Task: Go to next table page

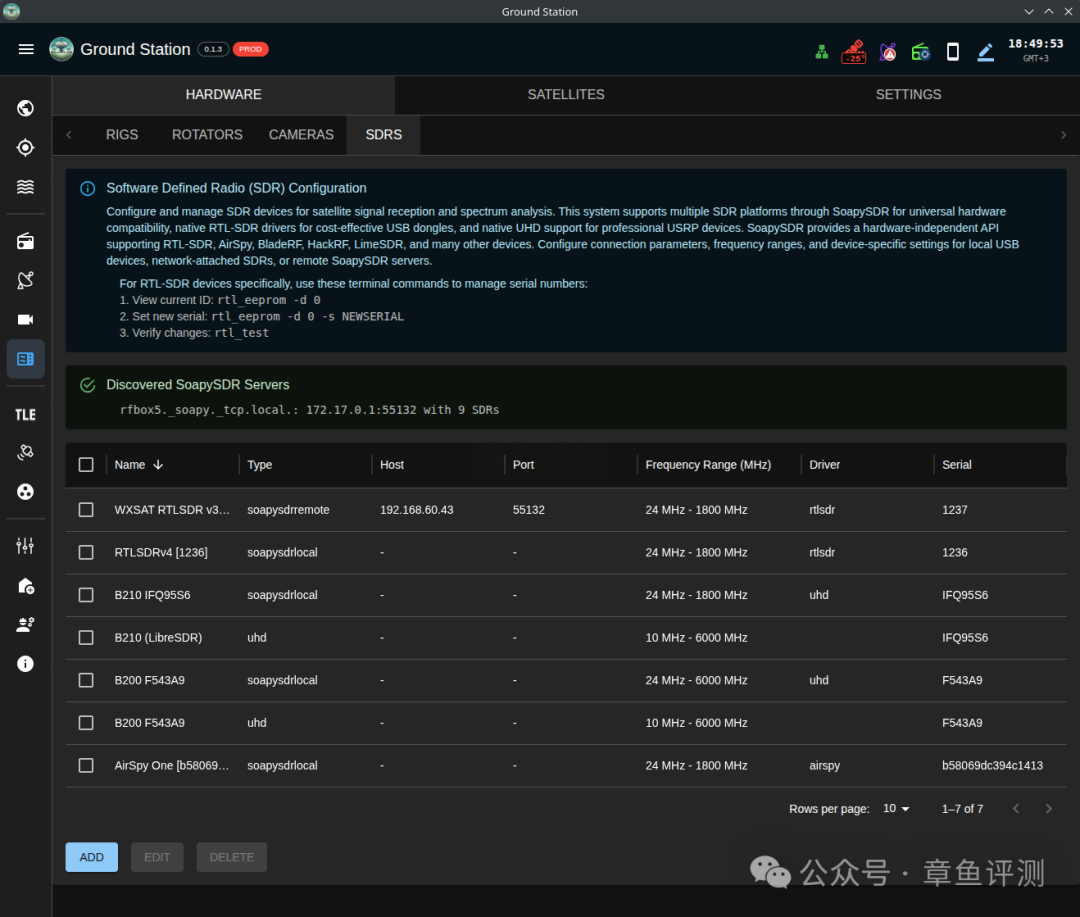Action: tap(1048, 809)
